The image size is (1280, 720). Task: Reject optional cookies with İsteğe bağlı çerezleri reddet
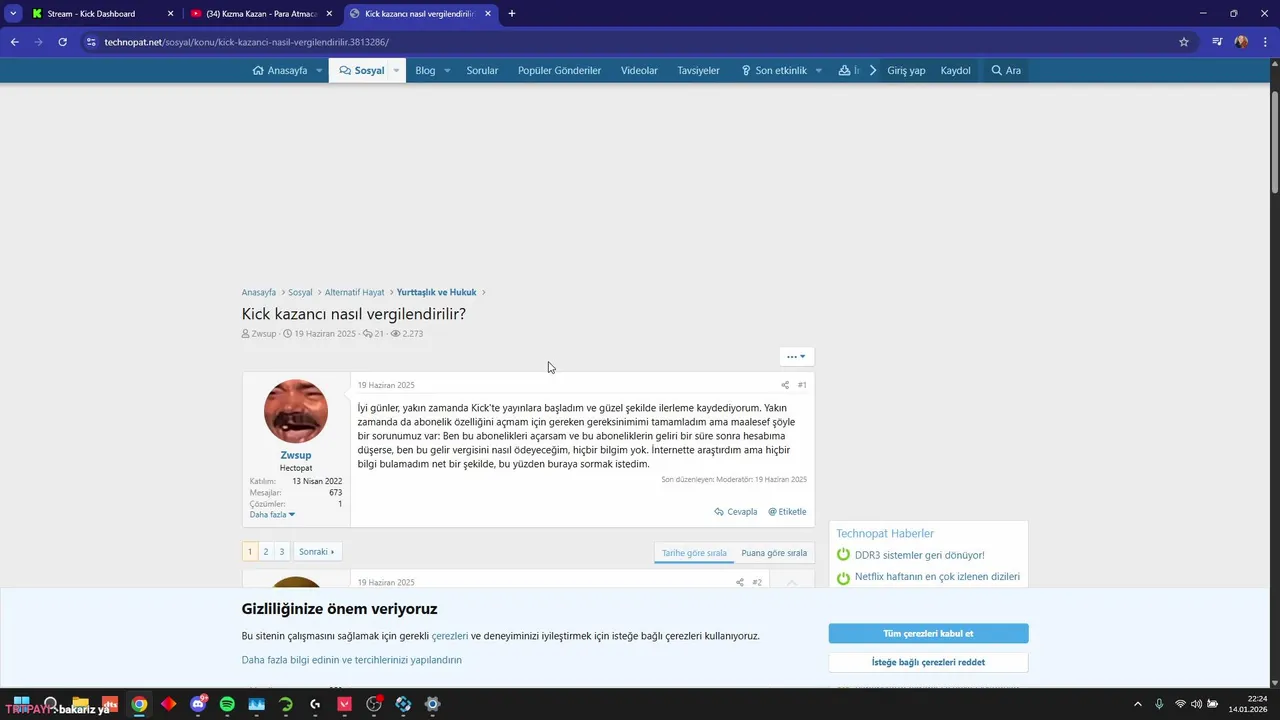coord(928,662)
